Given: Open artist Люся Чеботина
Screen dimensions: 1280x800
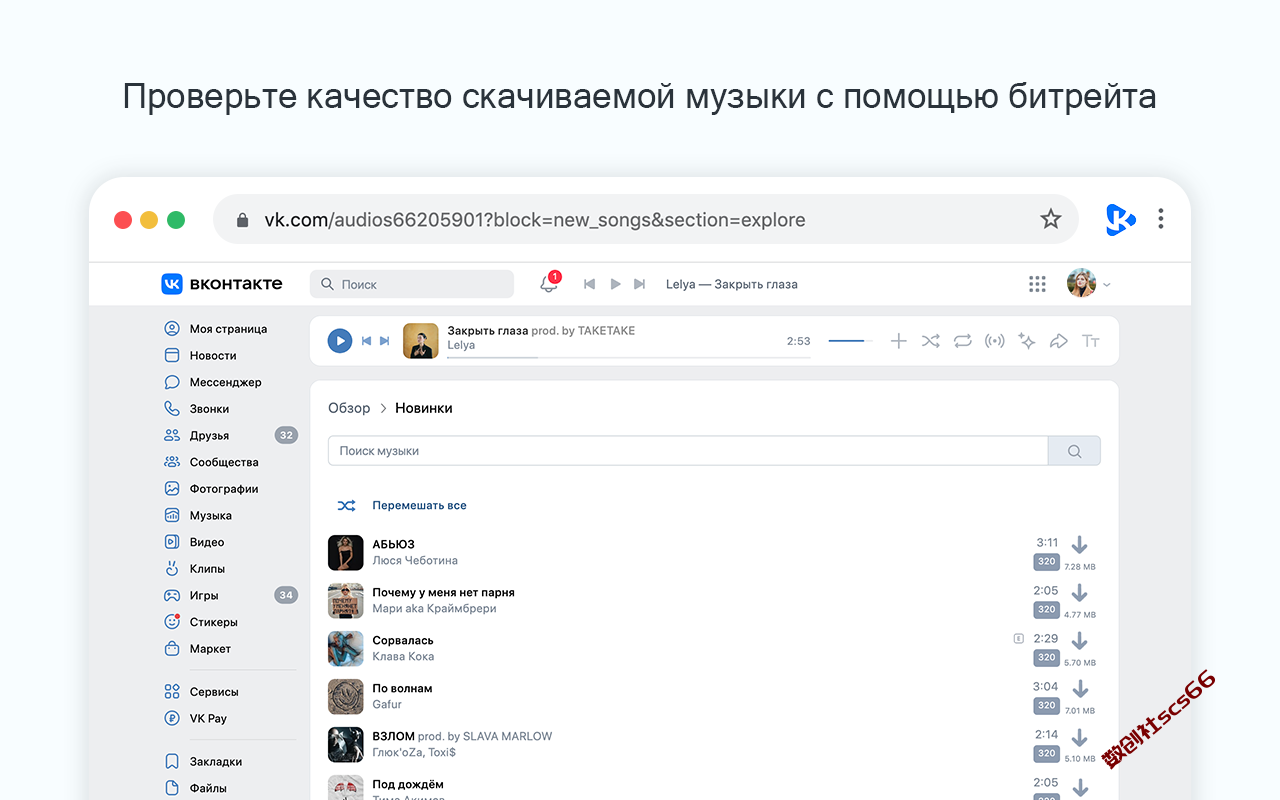Looking at the screenshot, I should click(x=415, y=561).
